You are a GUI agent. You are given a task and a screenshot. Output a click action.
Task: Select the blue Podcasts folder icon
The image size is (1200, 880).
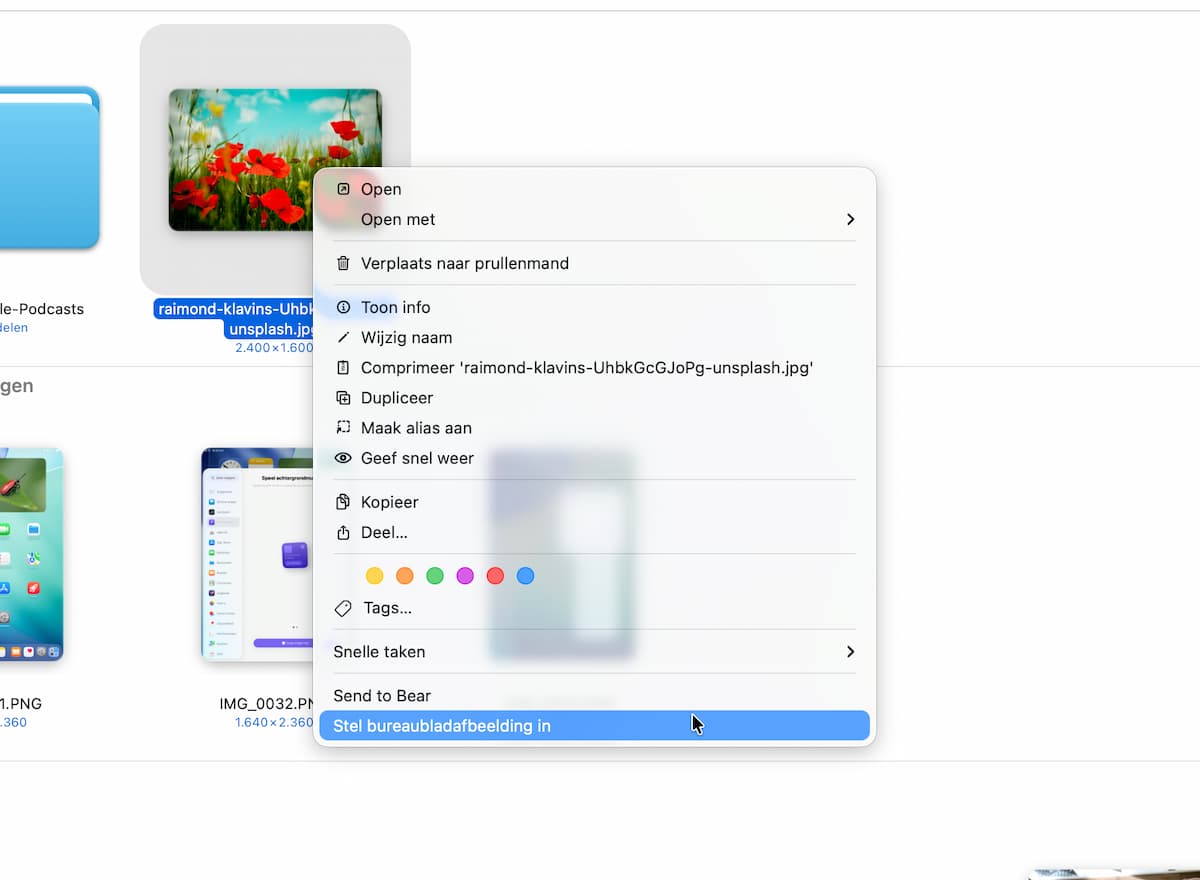pos(48,167)
